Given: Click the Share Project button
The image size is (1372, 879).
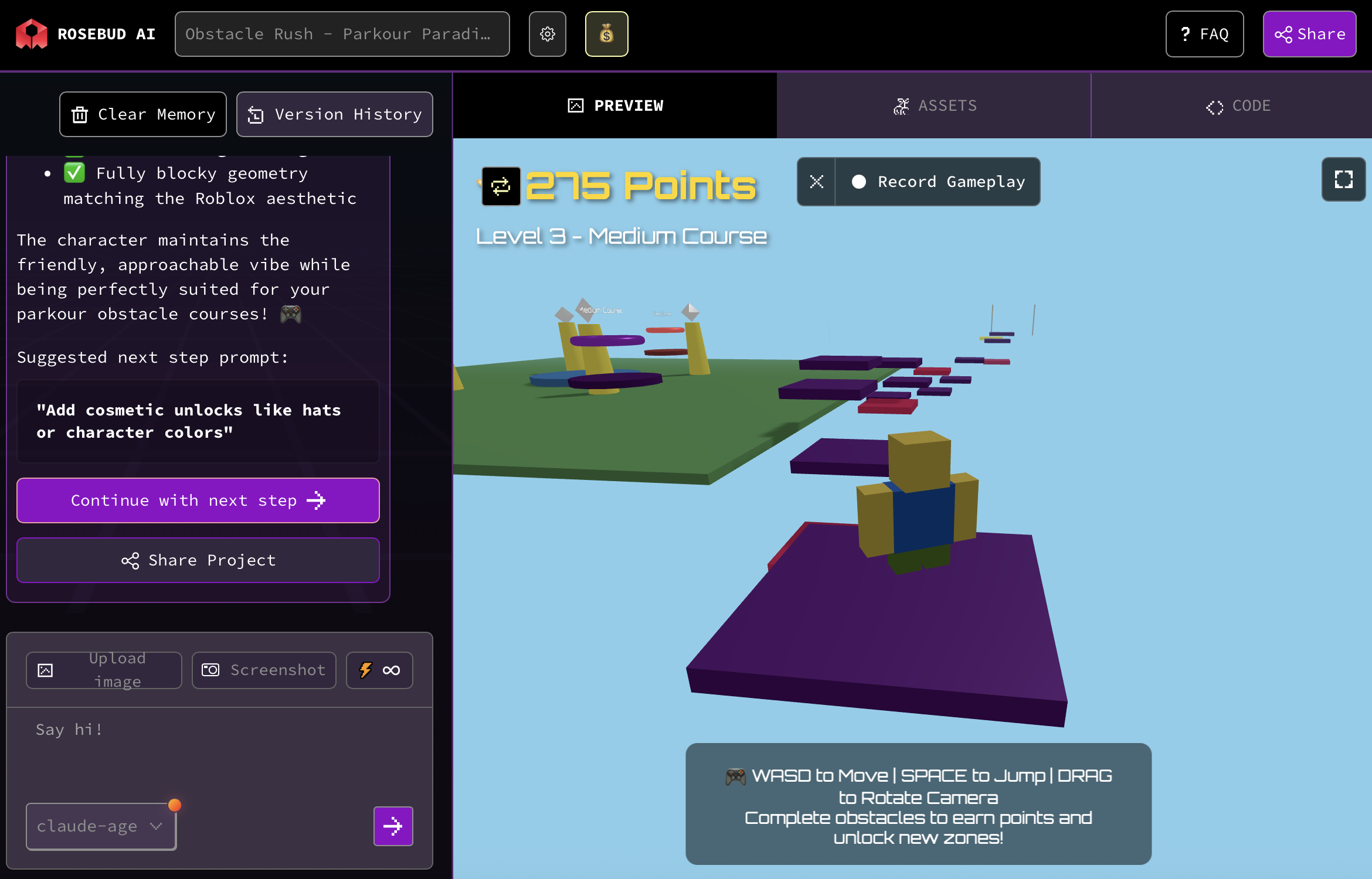Looking at the screenshot, I should tap(198, 560).
